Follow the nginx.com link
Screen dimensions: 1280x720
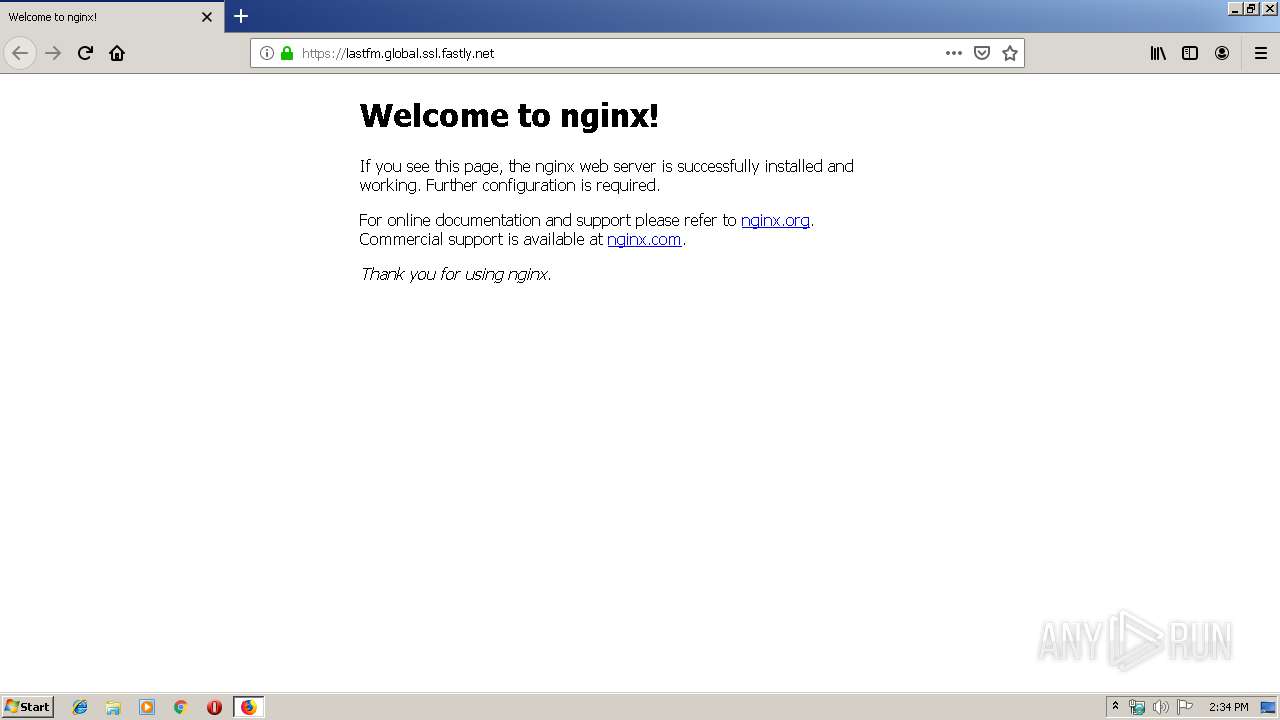pos(644,239)
